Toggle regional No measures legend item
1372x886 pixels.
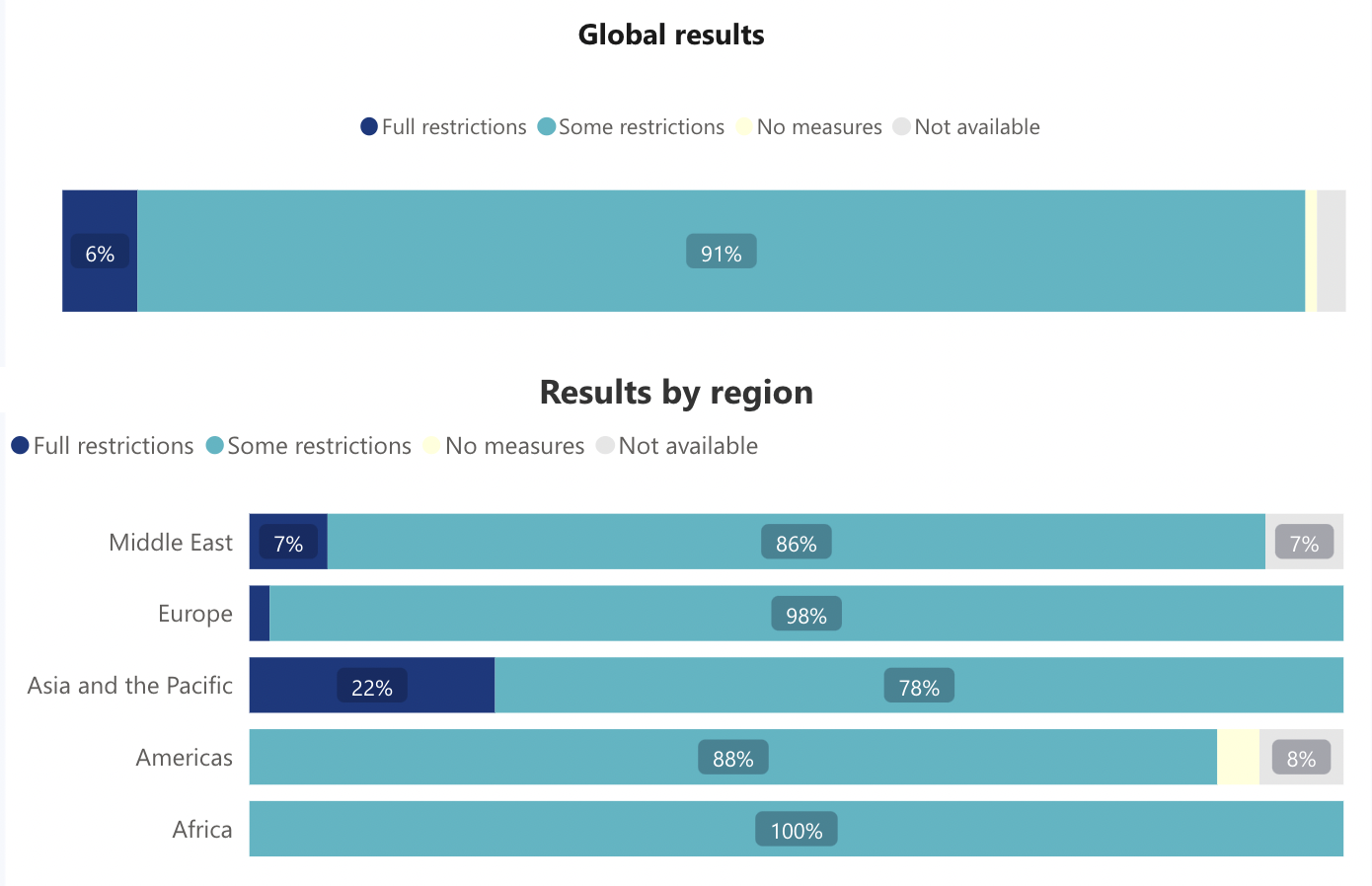click(504, 446)
